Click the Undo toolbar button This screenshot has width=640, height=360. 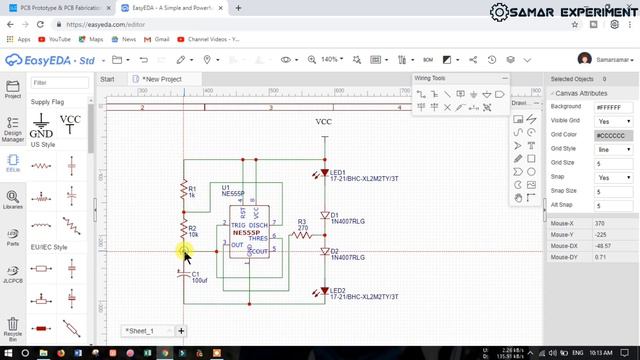(x=144, y=60)
